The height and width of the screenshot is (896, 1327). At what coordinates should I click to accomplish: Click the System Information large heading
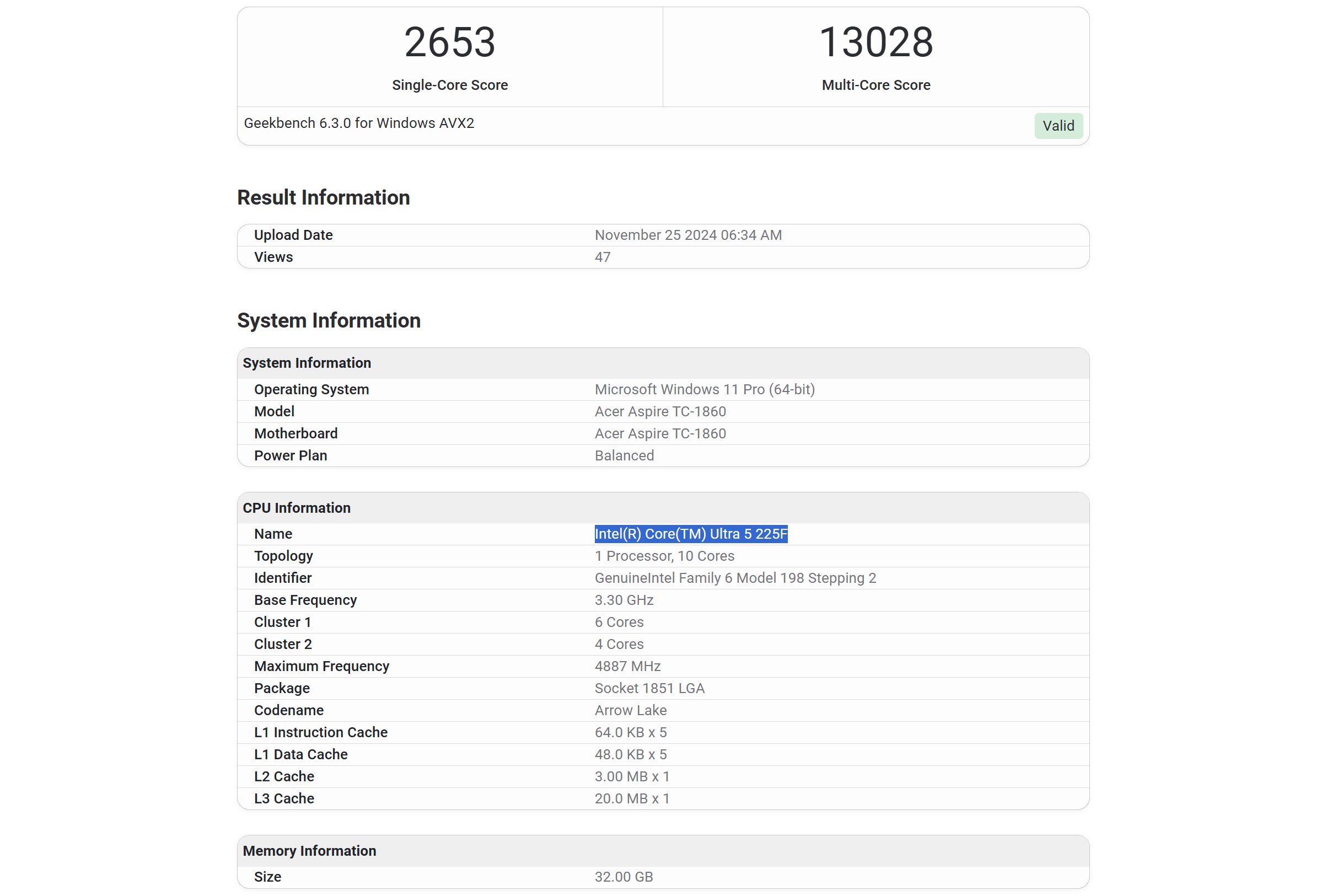coord(329,321)
